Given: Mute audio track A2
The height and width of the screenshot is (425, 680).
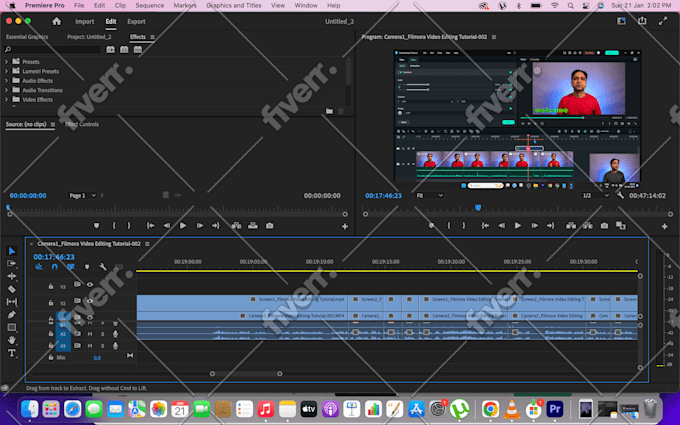Looking at the screenshot, I should [x=90, y=334].
